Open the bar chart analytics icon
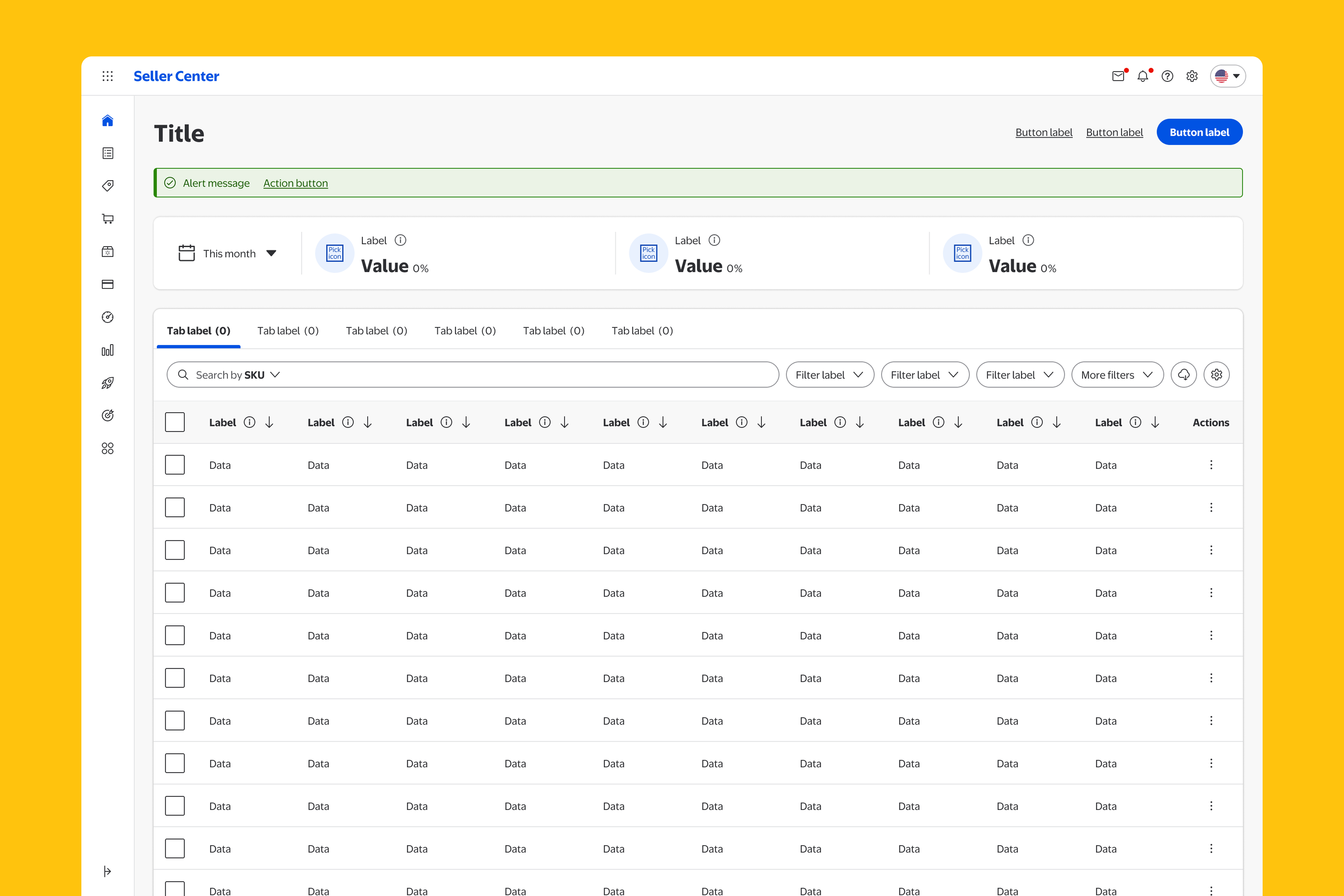This screenshot has width=1344, height=896. click(108, 350)
